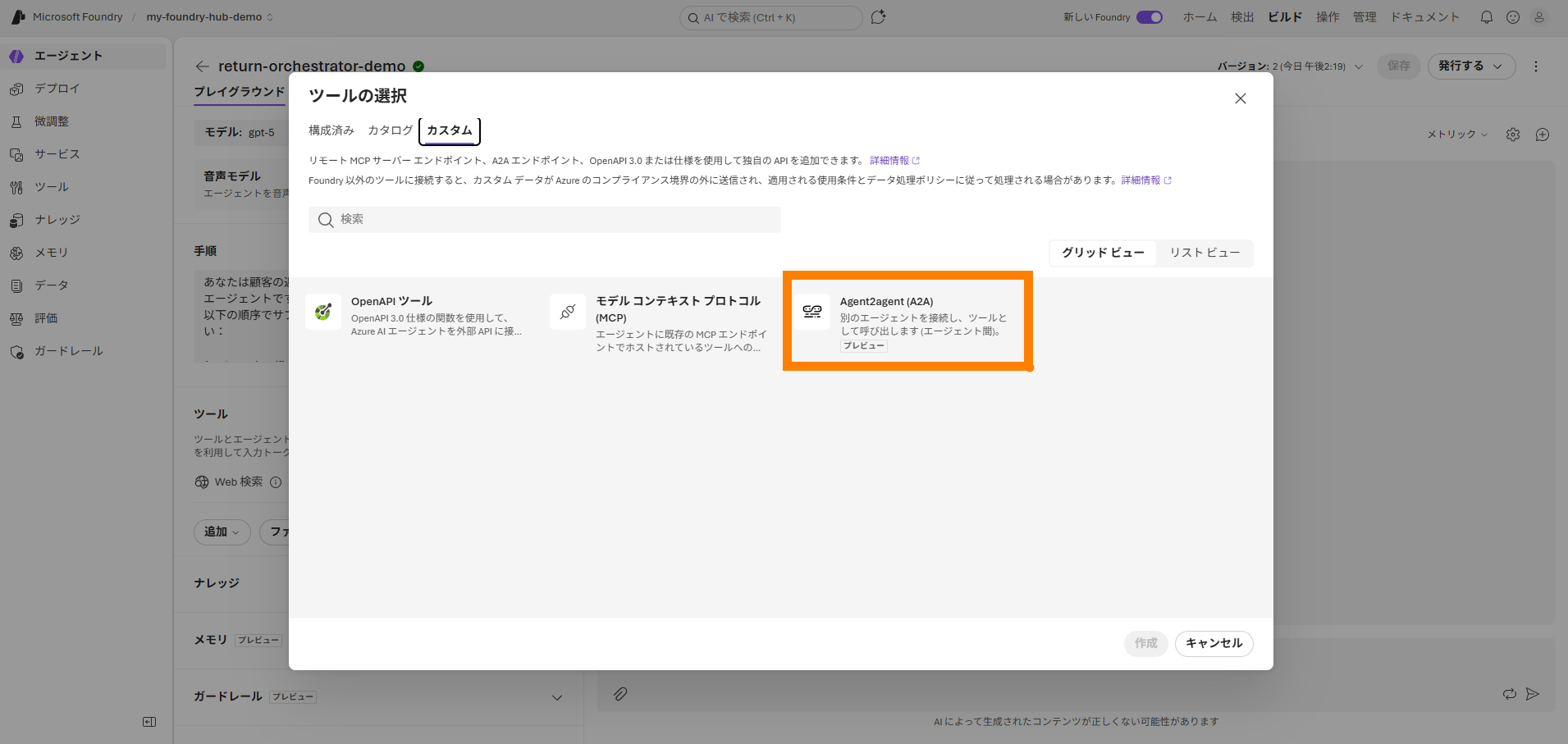1568x744 pixels.
Task: Open メモリ in the sidebar
Action: point(83,253)
